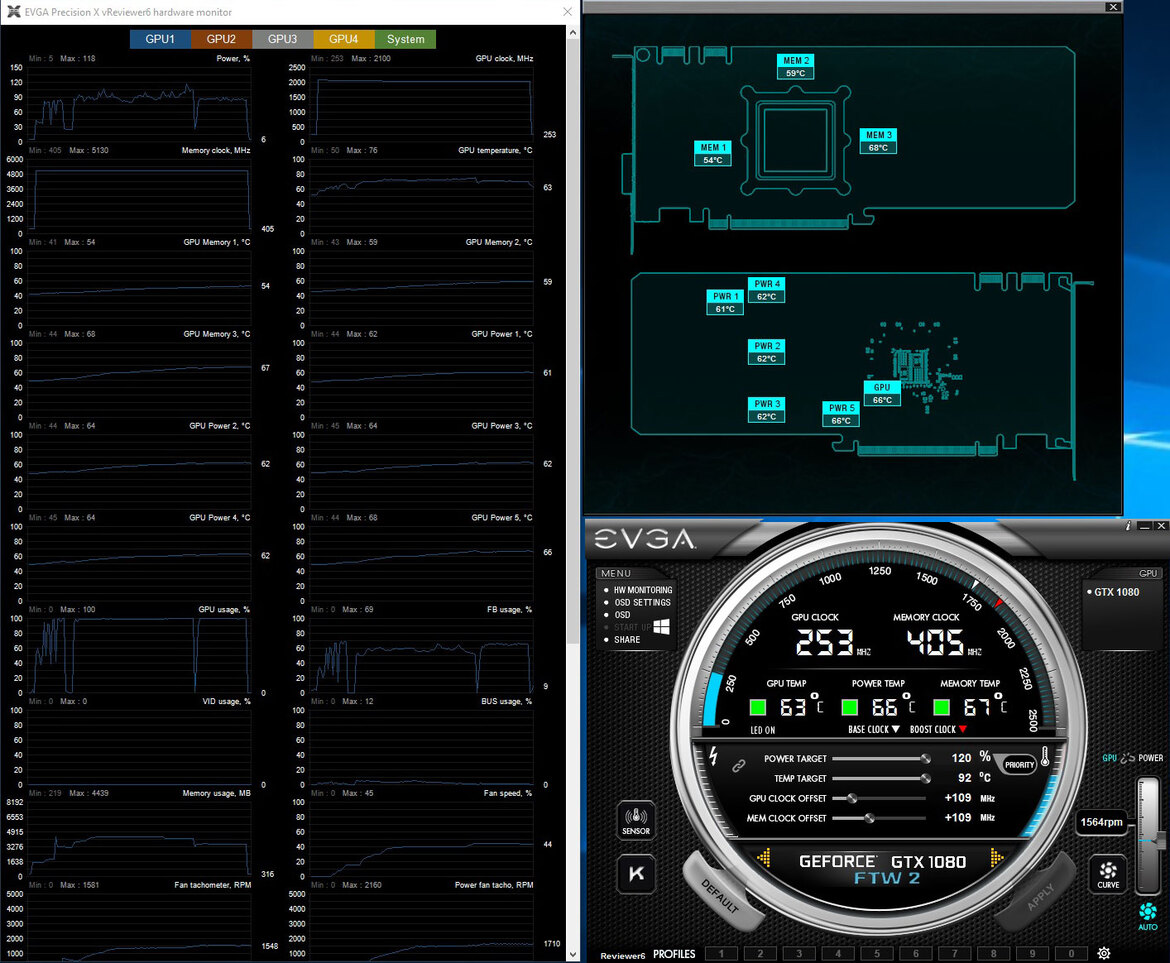Select profile slot 0
1170x963 pixels.
(1071, 953)
